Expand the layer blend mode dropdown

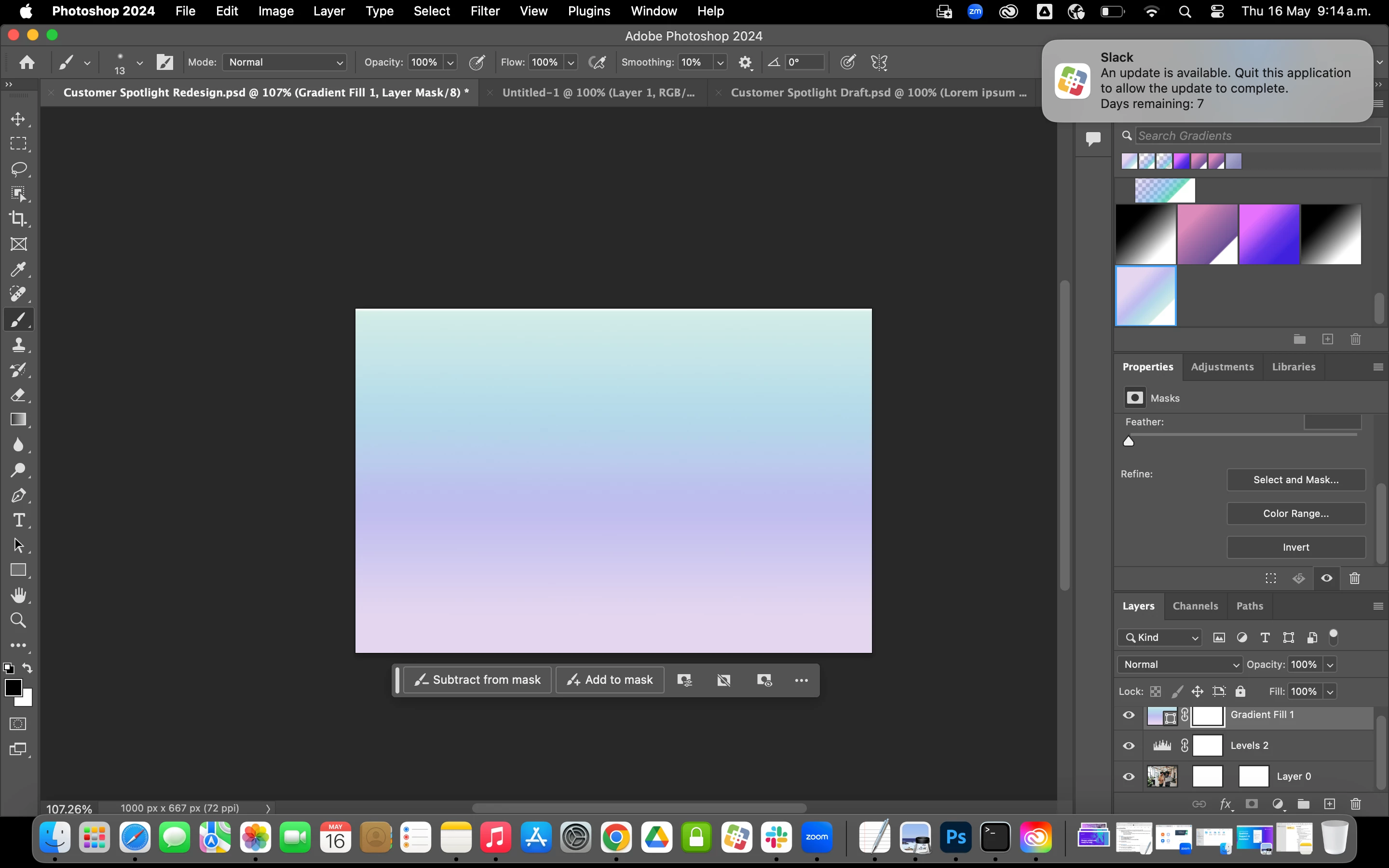pyautogui.click(x=1180, y=664)
